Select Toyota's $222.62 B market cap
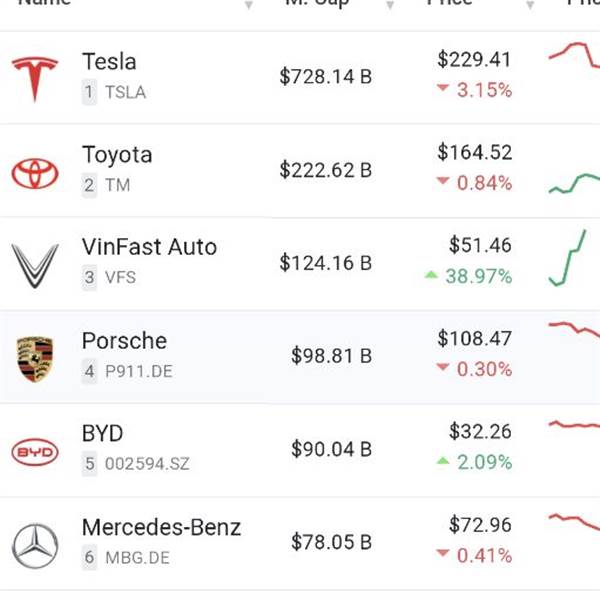600x600 pixels. 325,171
